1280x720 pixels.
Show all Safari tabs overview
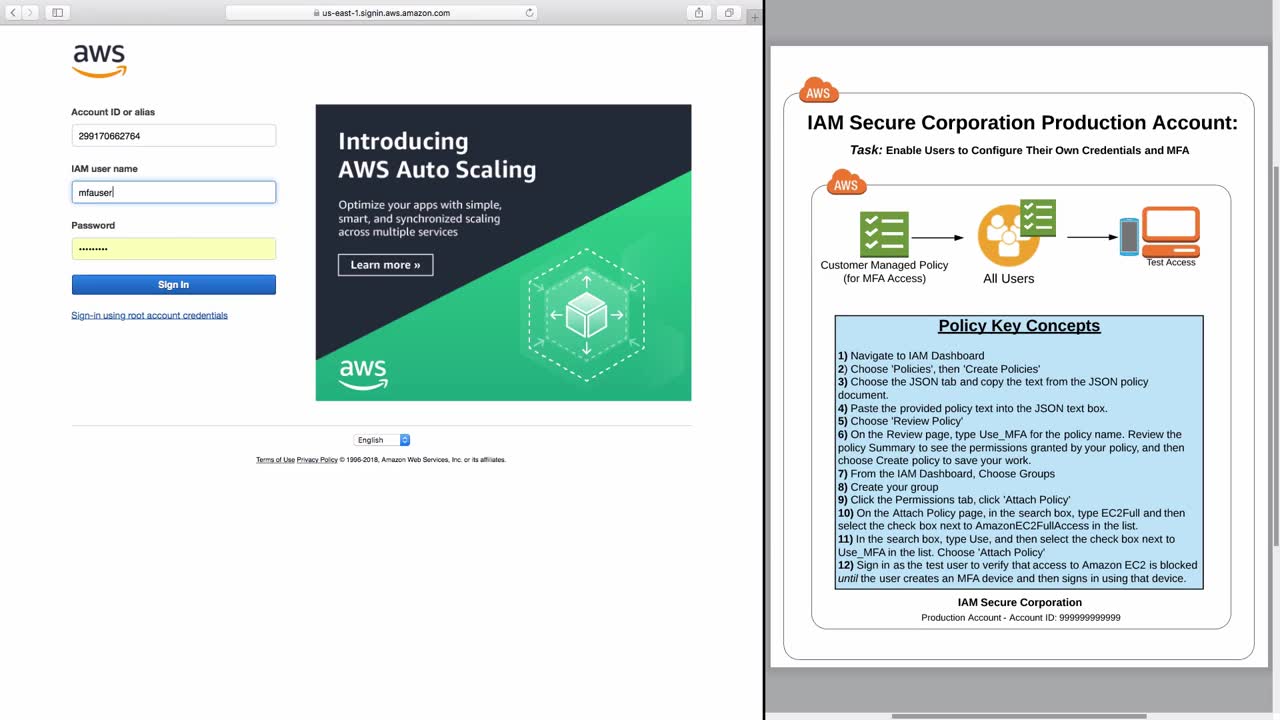pyautogui.click(x=729, y=13)
